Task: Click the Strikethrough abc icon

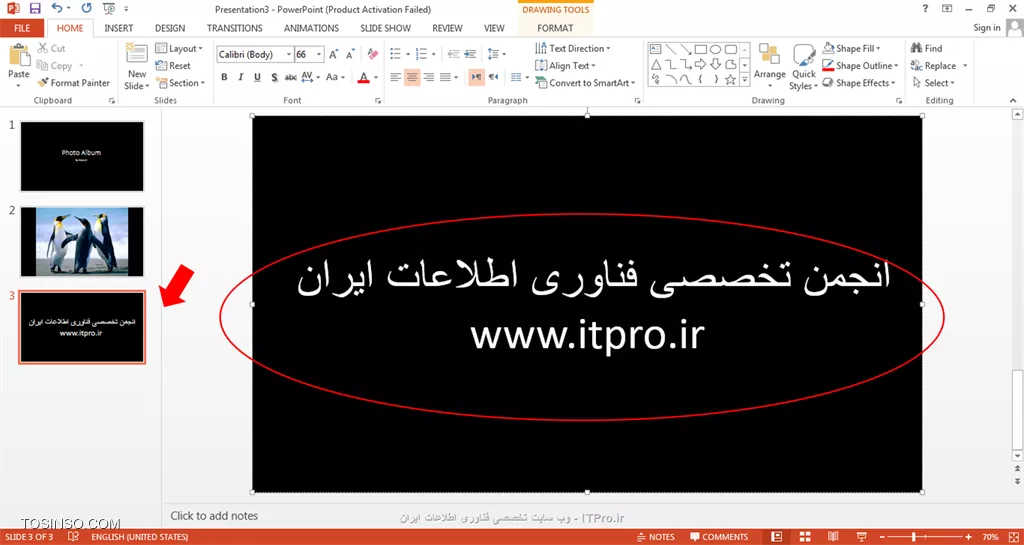Action: pos(291,77)
